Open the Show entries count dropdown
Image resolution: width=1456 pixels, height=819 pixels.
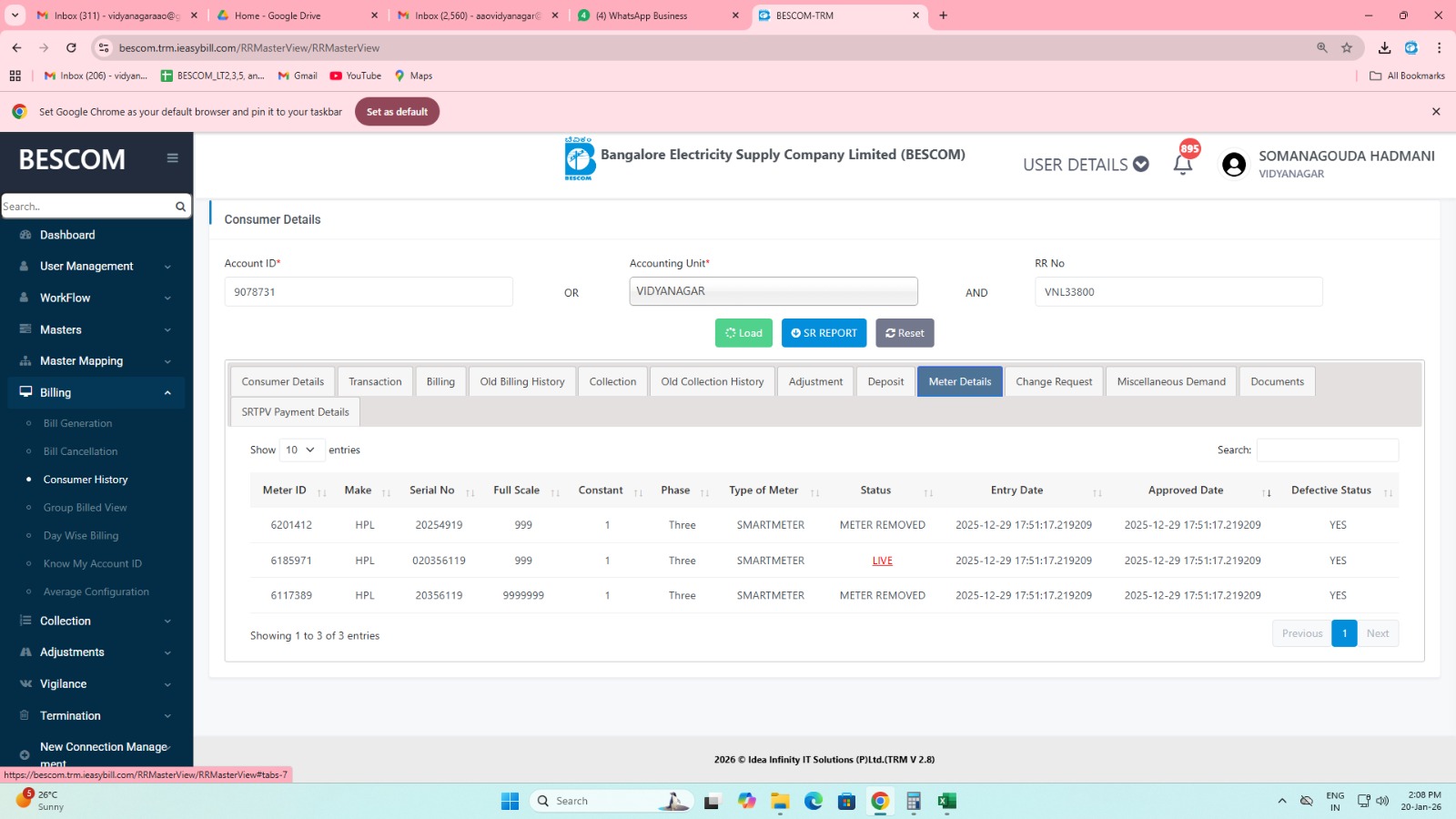click(x=300, y=450)
